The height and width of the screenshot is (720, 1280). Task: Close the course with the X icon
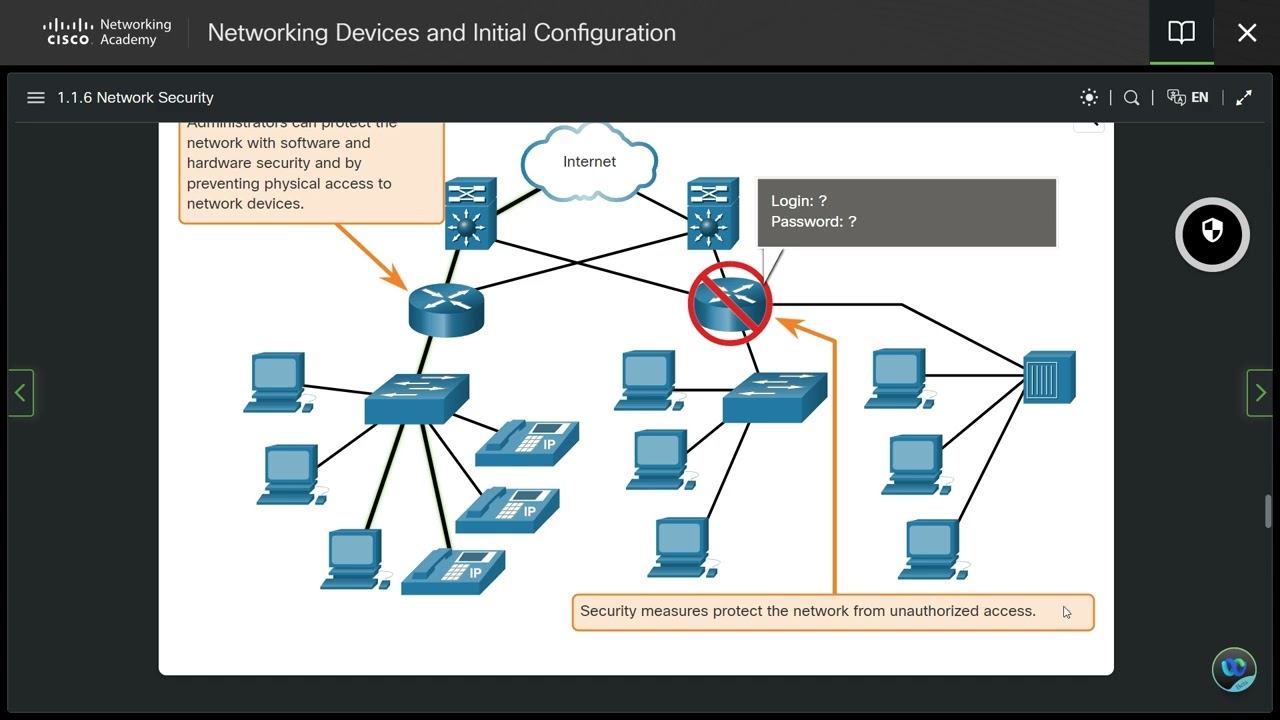tap(1247, 33)
